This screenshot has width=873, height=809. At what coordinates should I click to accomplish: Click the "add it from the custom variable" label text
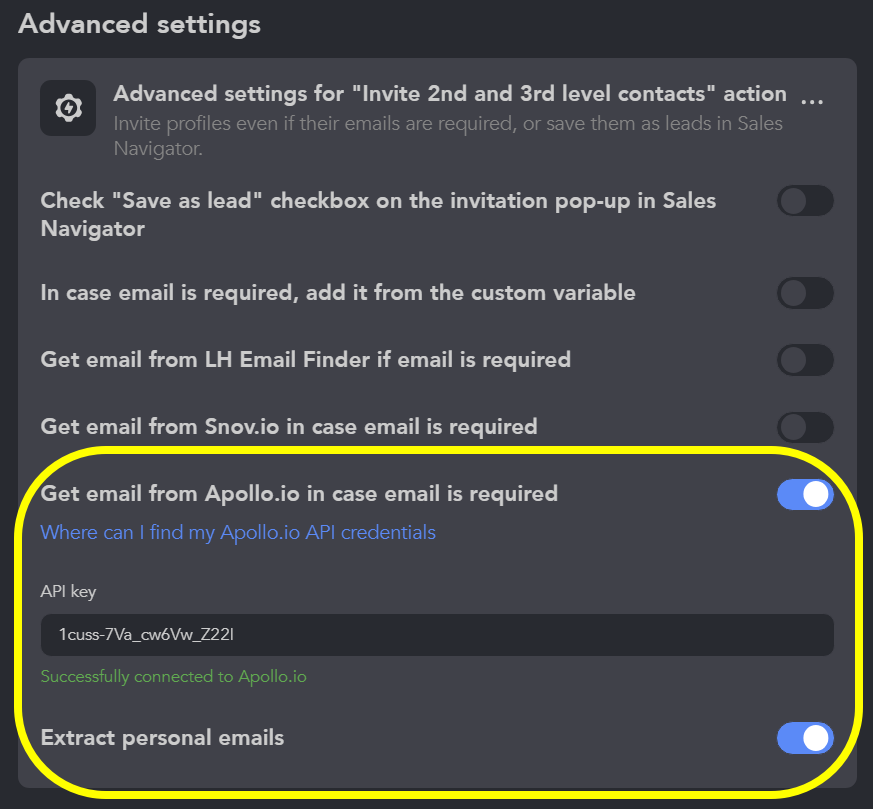pyautogui.click(x=338, y=293)
